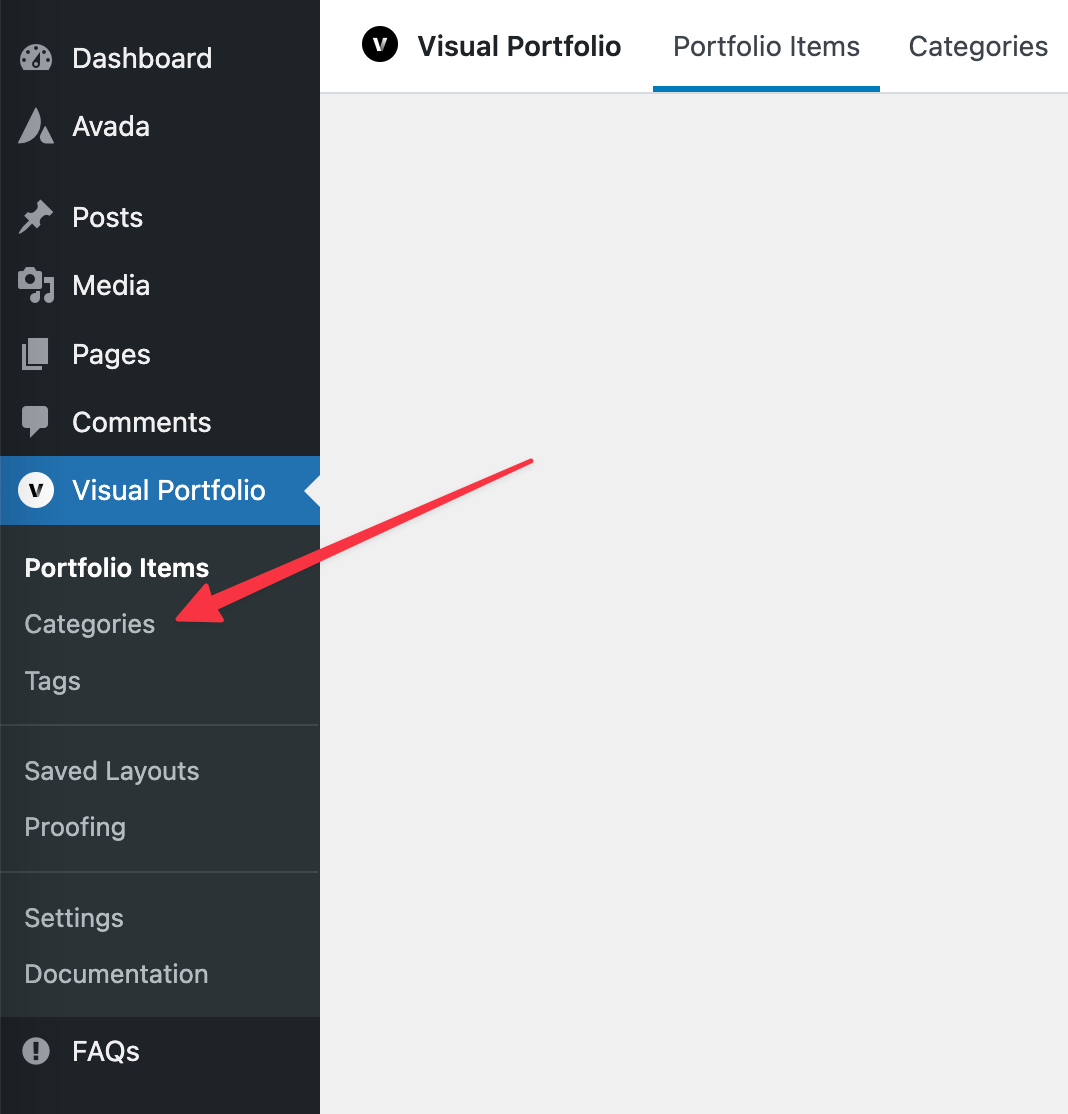Open the Documentation link
The image size is (1068, 1114).
pyautogui.click(x=117, y=974)
